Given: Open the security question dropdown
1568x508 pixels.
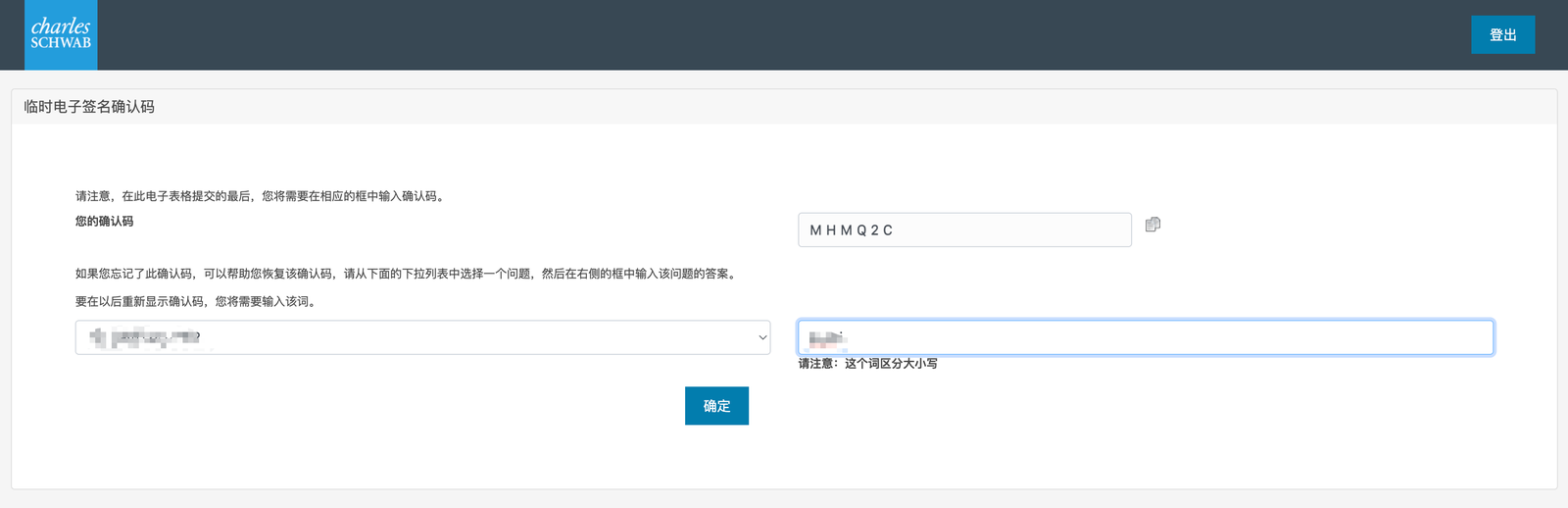Looking at the screenshot, I should [422, 337].
